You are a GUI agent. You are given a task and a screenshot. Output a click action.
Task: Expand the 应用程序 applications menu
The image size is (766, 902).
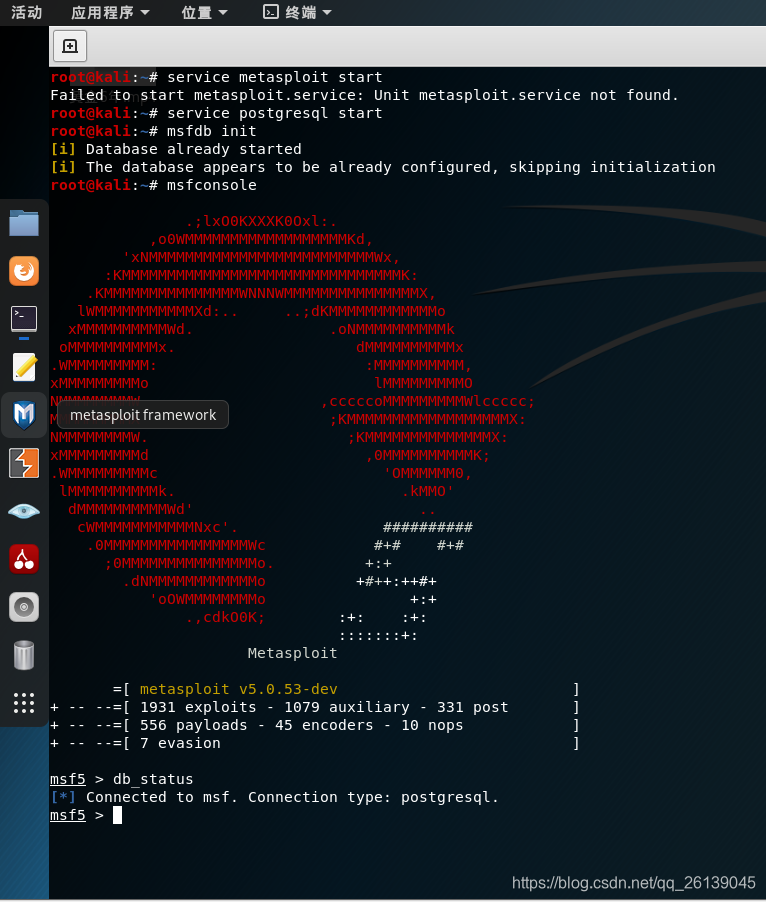[110, 12]
